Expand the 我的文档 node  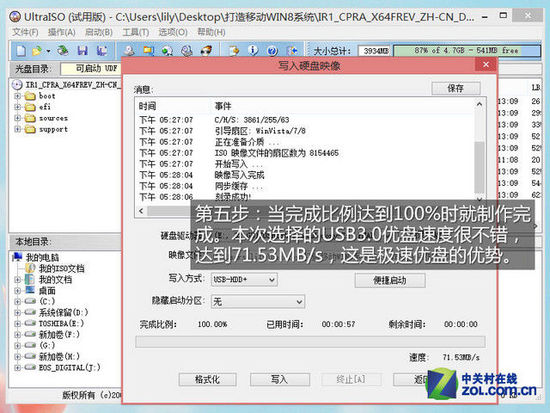click(x=17, y=280)
